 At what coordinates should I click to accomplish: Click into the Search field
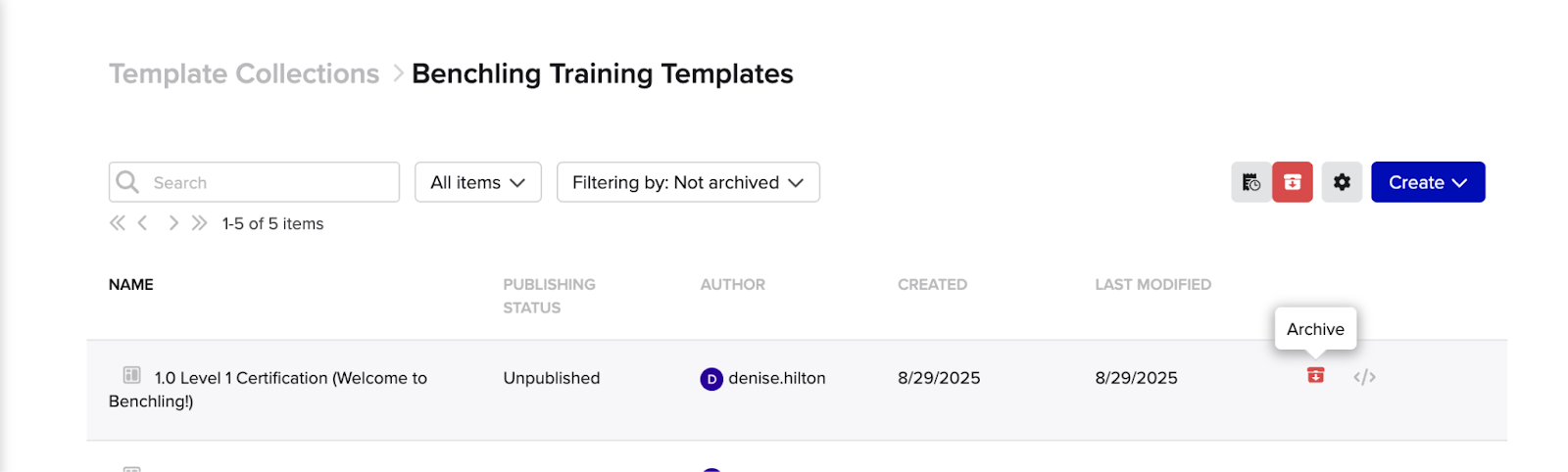click(x=265, y=182)
